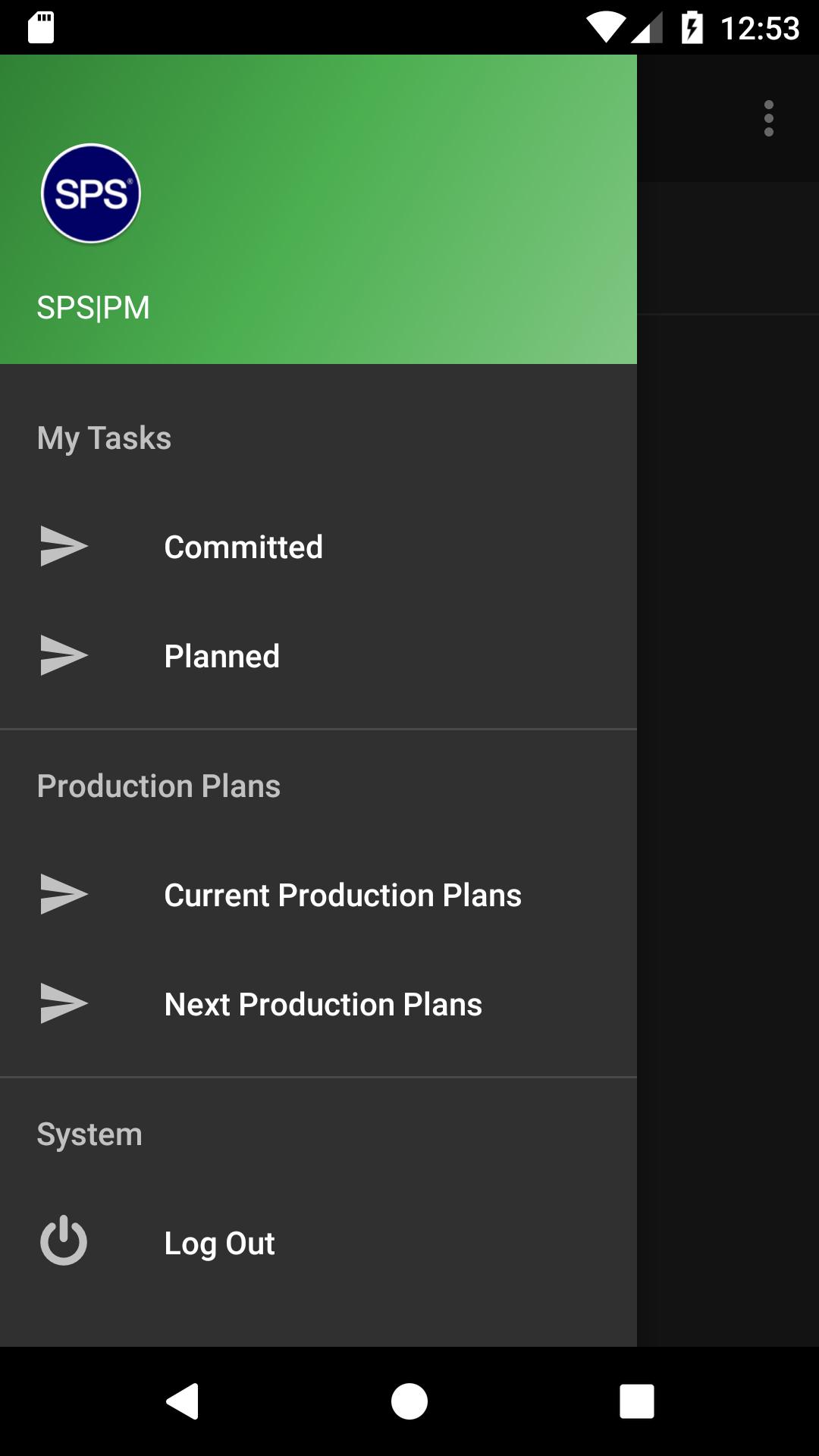Screen dimensions: 819x1456
Task: Tap the Android back button
Action: click(x=183, y=1401)
